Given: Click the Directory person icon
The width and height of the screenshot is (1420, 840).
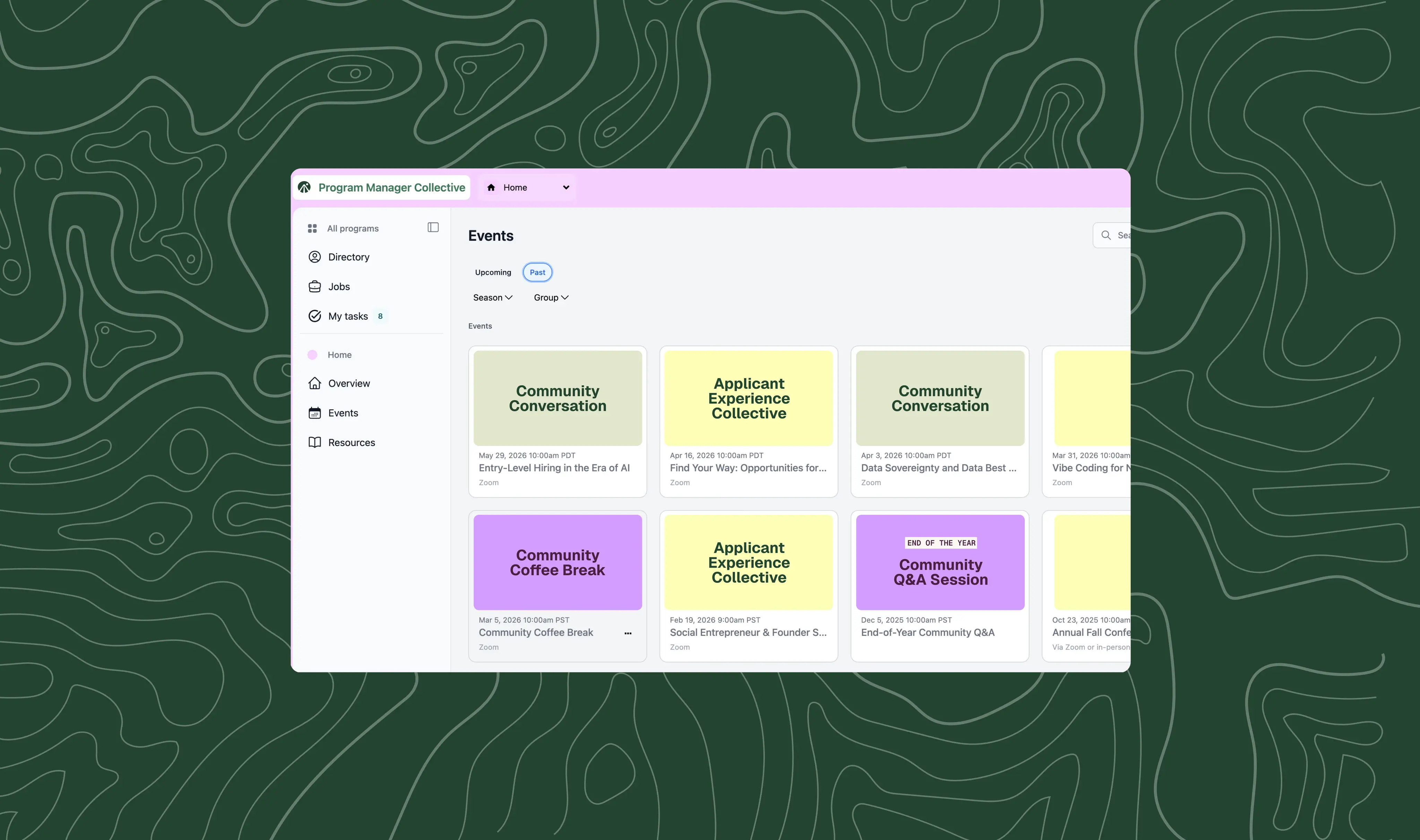Looking at the screenshot, I should point(315,257).
